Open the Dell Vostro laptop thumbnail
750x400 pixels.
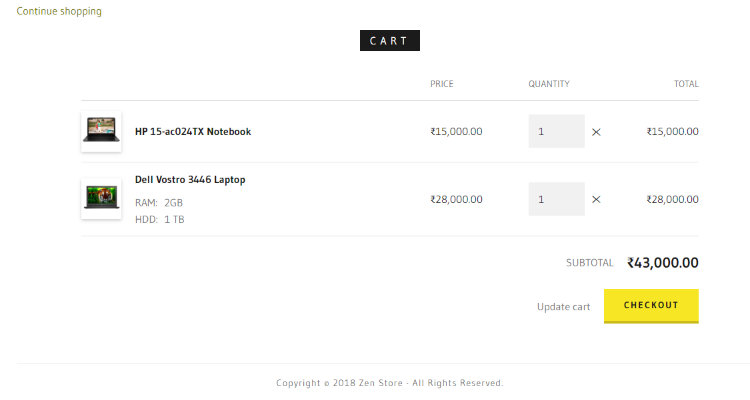(101, 198)
